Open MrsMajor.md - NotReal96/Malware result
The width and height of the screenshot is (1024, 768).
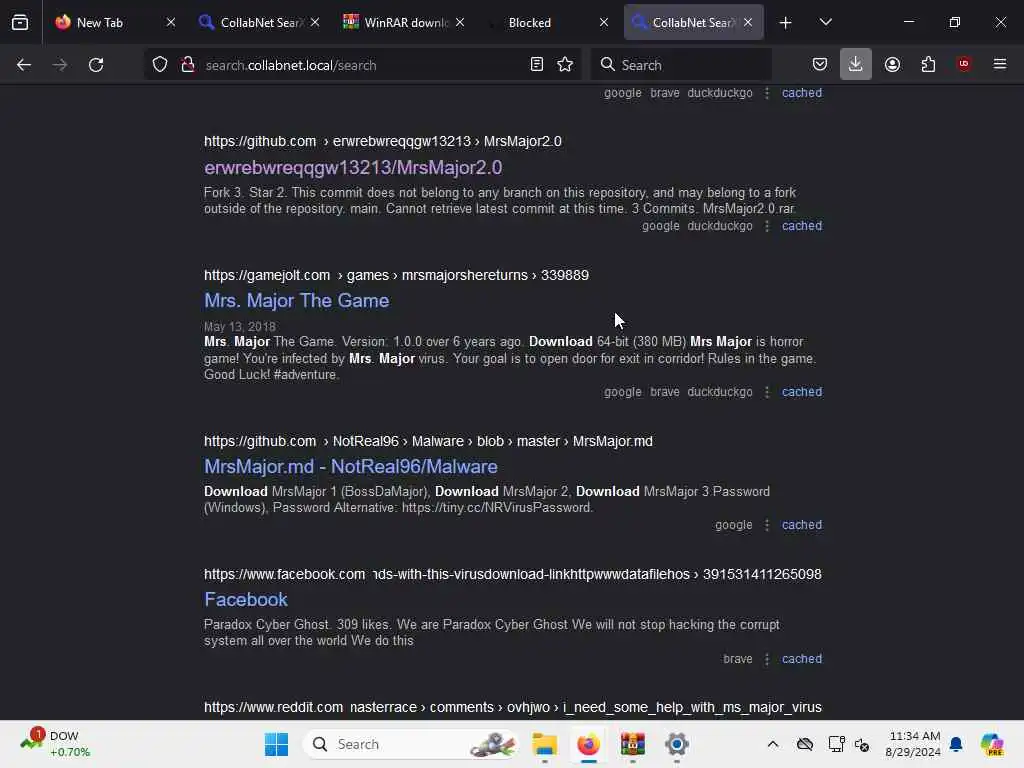point(351,466)
